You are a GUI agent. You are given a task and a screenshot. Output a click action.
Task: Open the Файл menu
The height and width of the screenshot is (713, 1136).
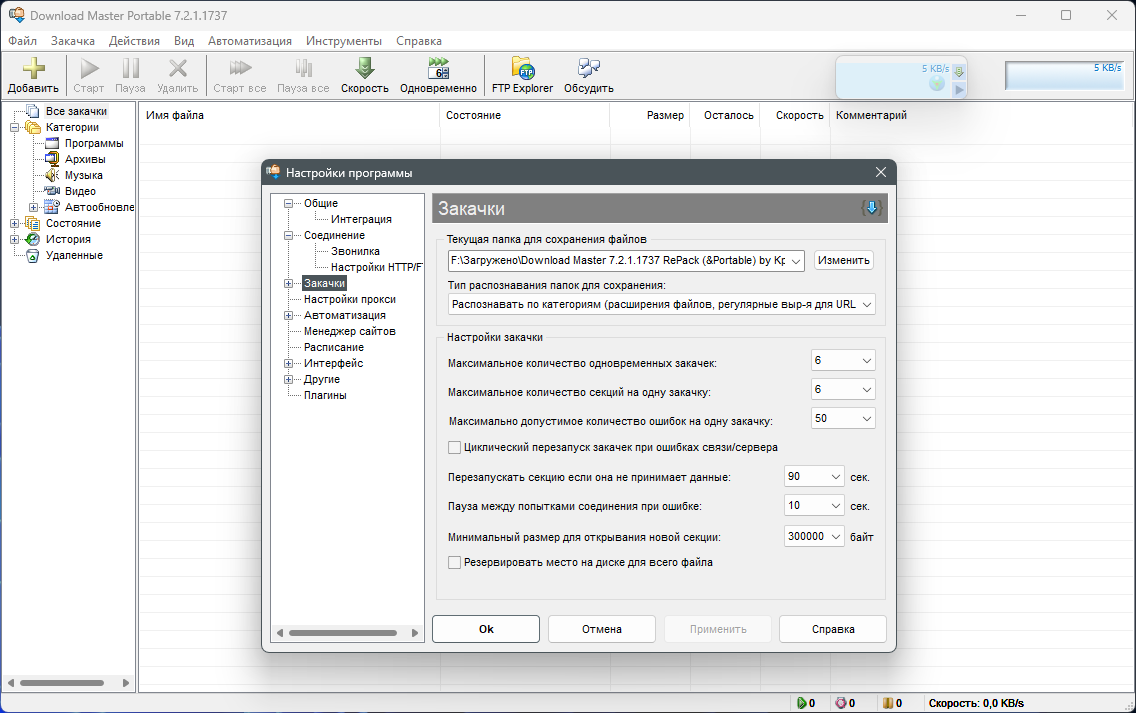[22, 41]
